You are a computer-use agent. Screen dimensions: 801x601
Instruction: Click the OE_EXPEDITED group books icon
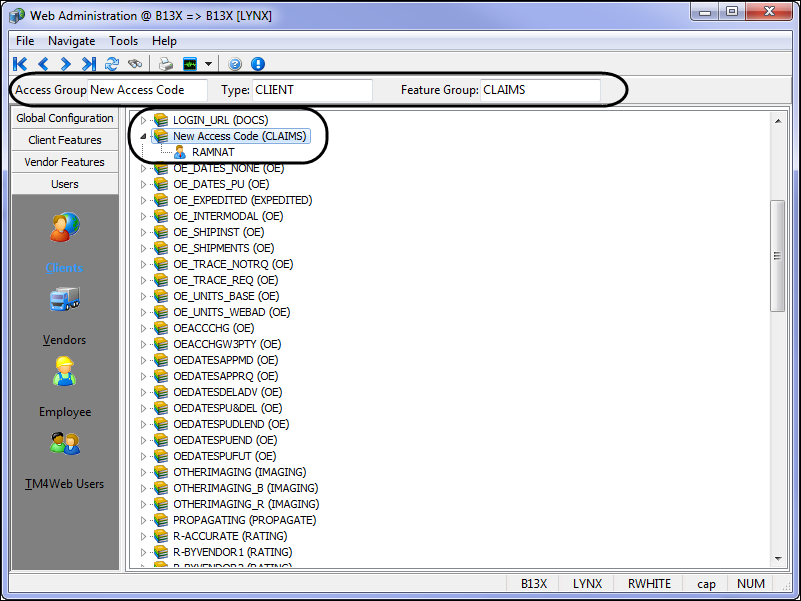point(161,200)
